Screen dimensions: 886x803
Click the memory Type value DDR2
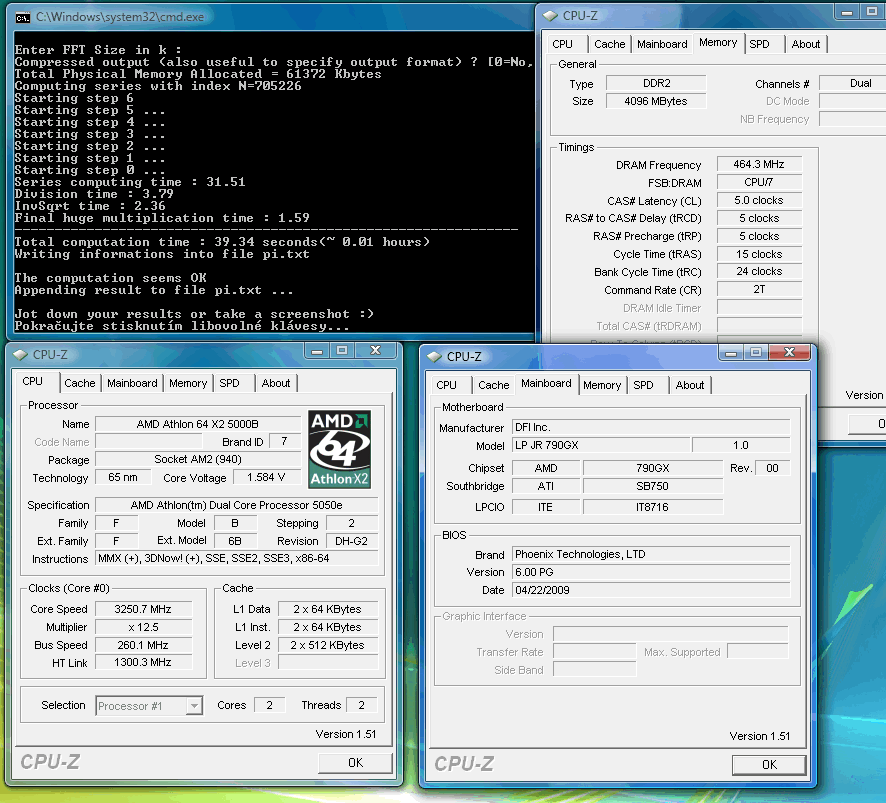(x=656, y=84)
